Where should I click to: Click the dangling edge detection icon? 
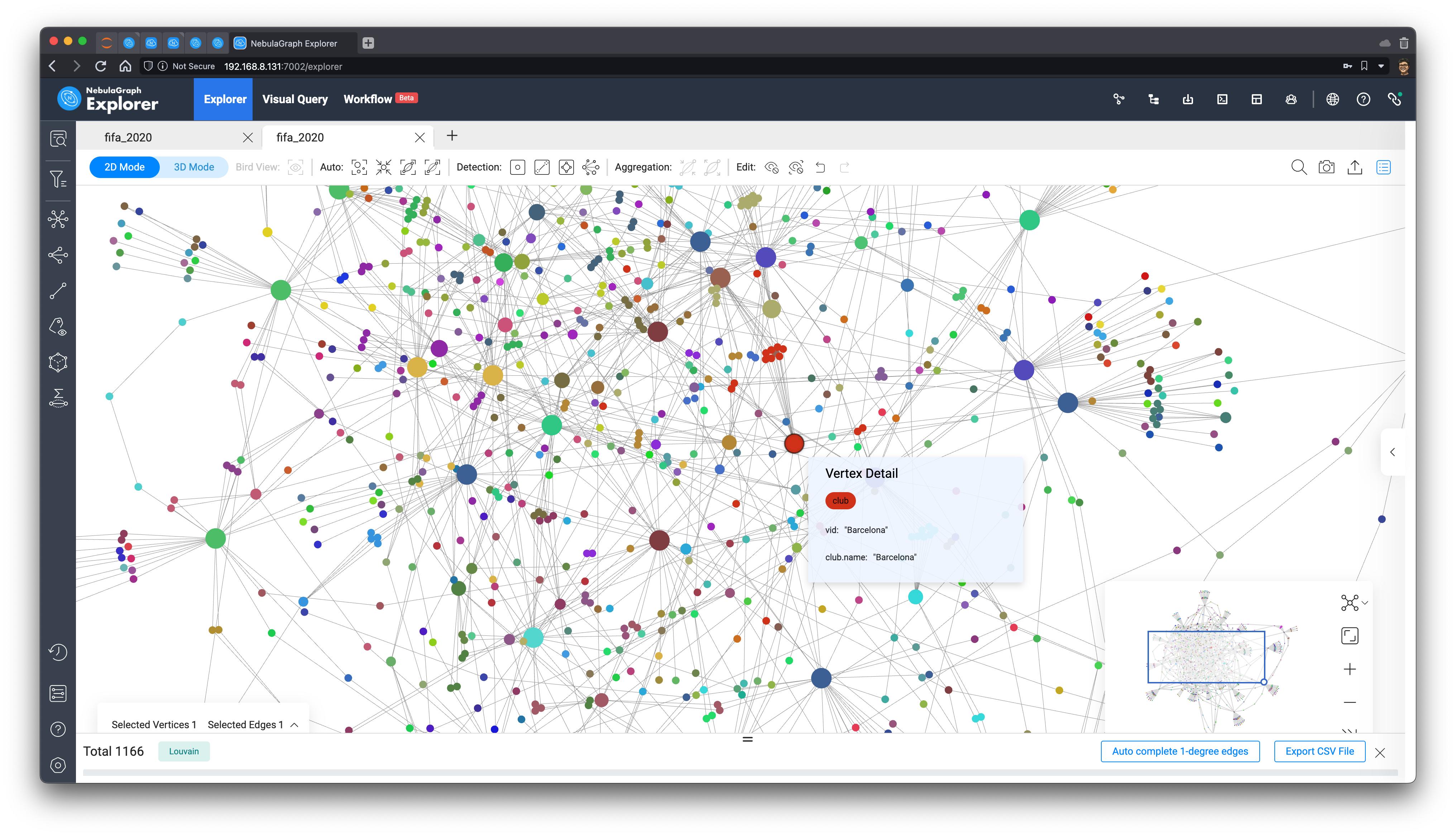pos(542,167)
